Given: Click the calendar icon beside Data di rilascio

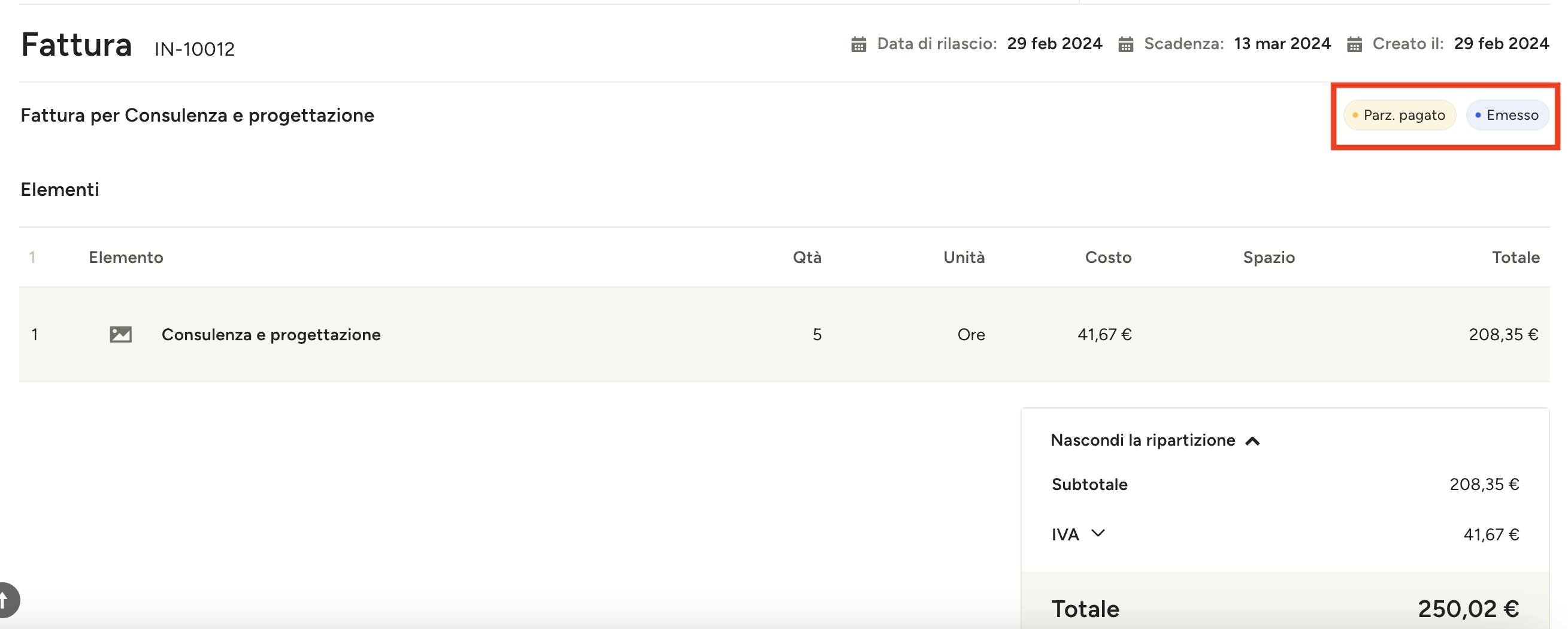Looking at the screenshot, I should pyautogui.click(x=858, y=44).
